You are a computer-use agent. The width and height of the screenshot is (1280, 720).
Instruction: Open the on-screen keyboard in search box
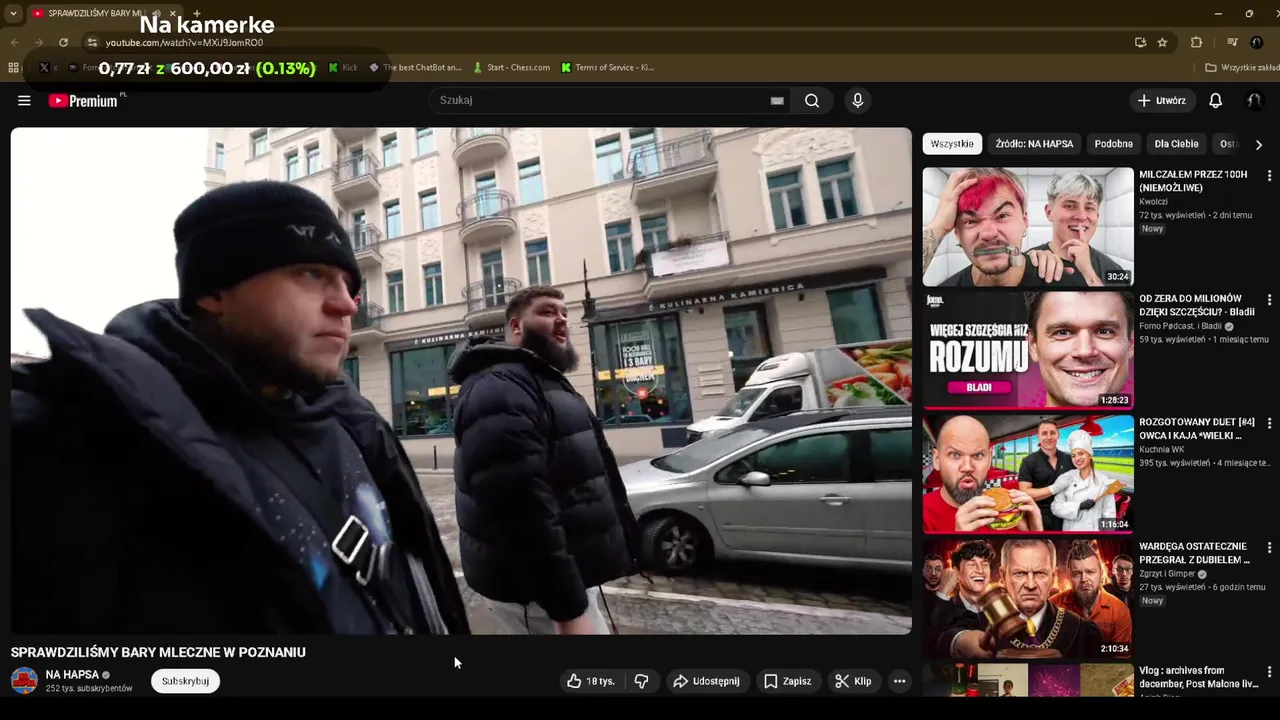tap(777, 100)
